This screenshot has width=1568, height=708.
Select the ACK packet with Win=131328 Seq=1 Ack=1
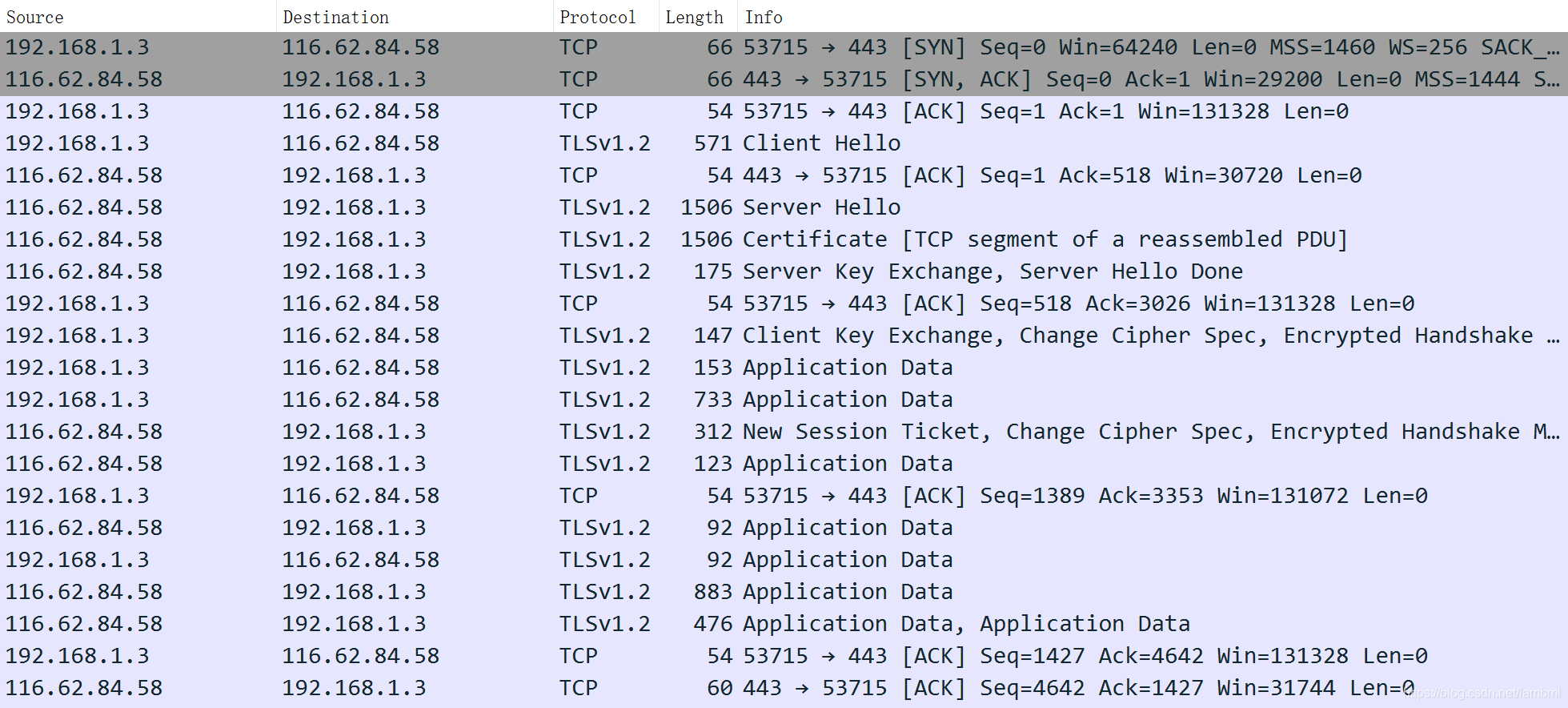784,112
